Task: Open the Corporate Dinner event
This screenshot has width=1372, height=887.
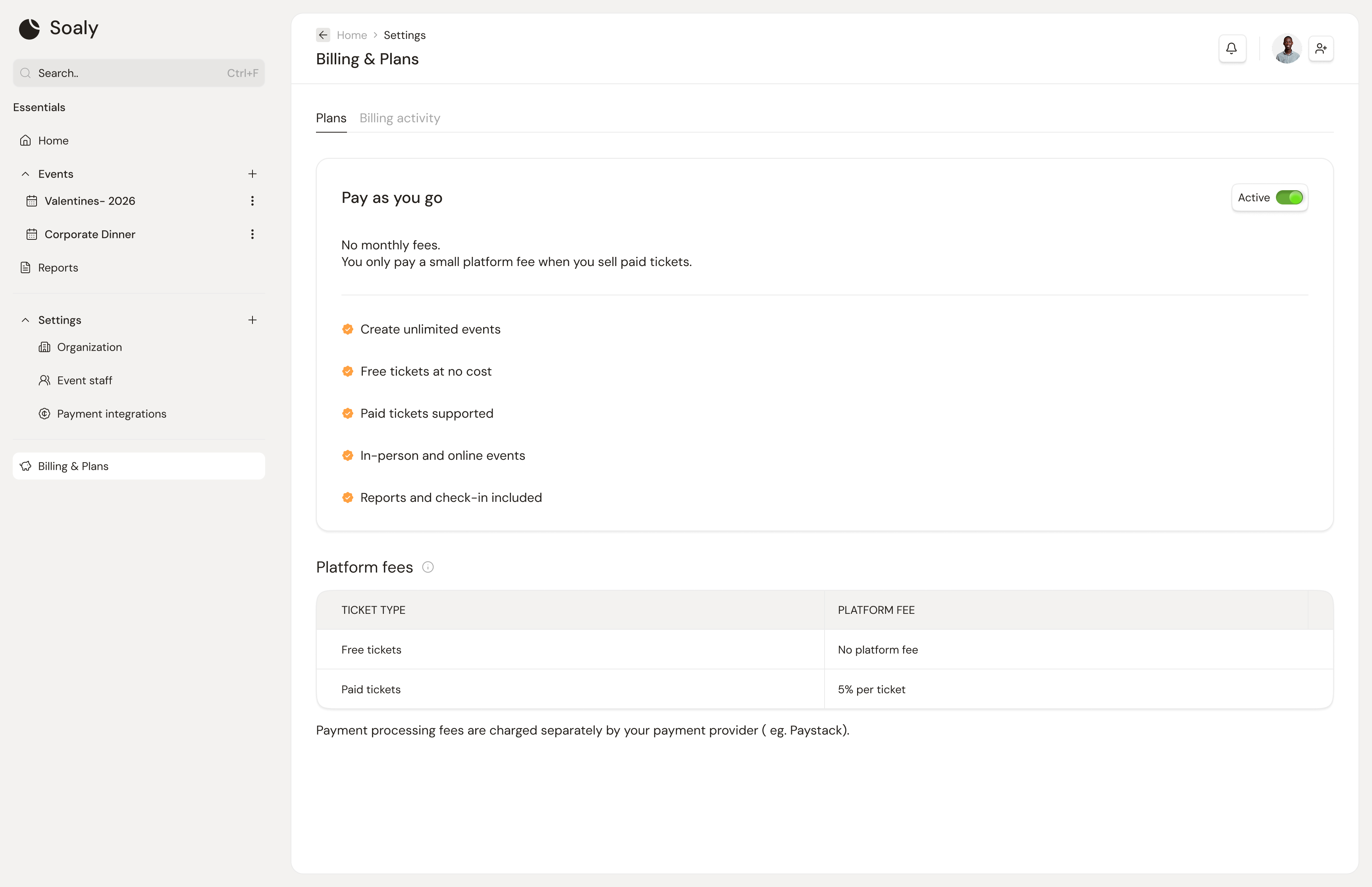Action: (90, 234)
